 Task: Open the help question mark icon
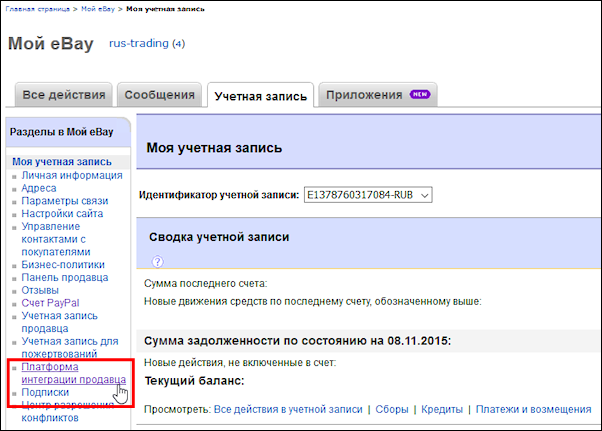point(157,262)
